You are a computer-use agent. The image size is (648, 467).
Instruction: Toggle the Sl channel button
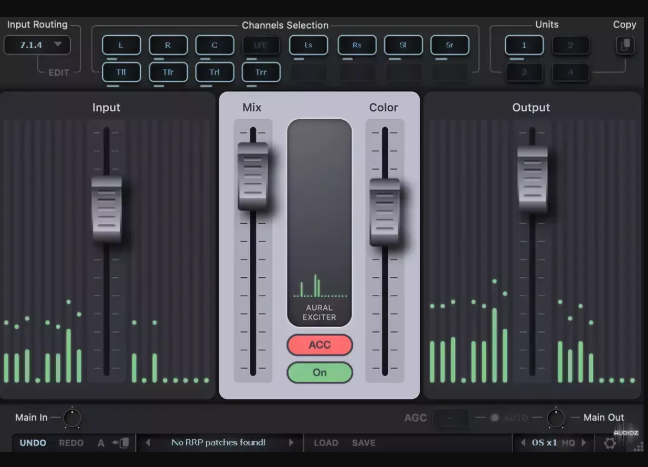(403, 45)
